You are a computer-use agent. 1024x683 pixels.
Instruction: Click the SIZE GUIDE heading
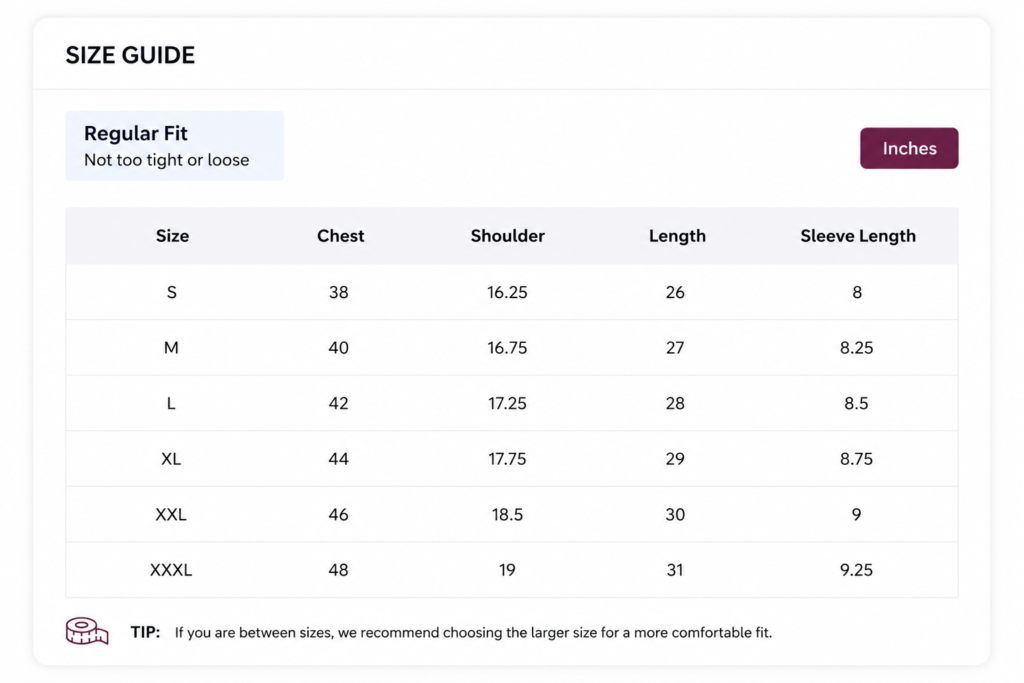[x=130, y=55]
